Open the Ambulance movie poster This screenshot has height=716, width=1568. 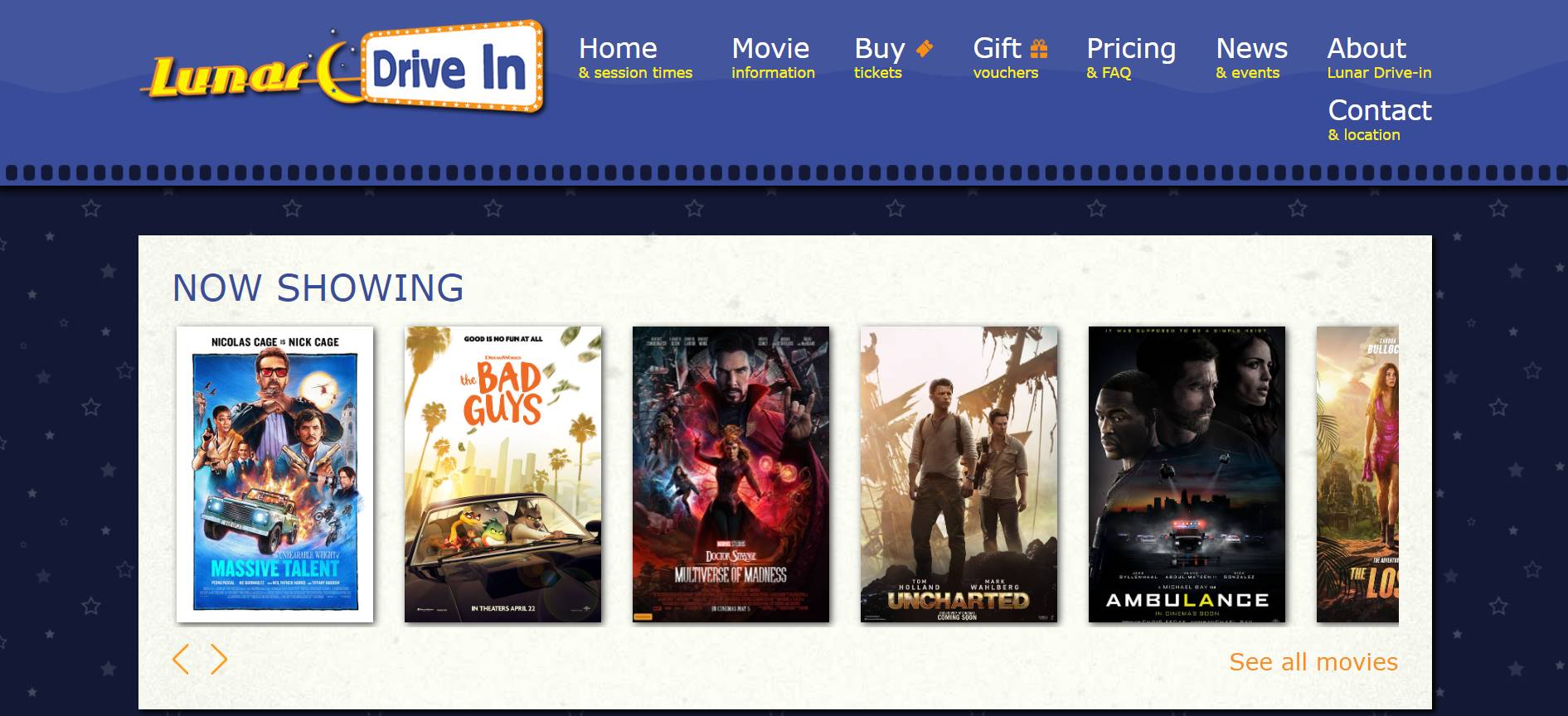tap(1187, 474)
